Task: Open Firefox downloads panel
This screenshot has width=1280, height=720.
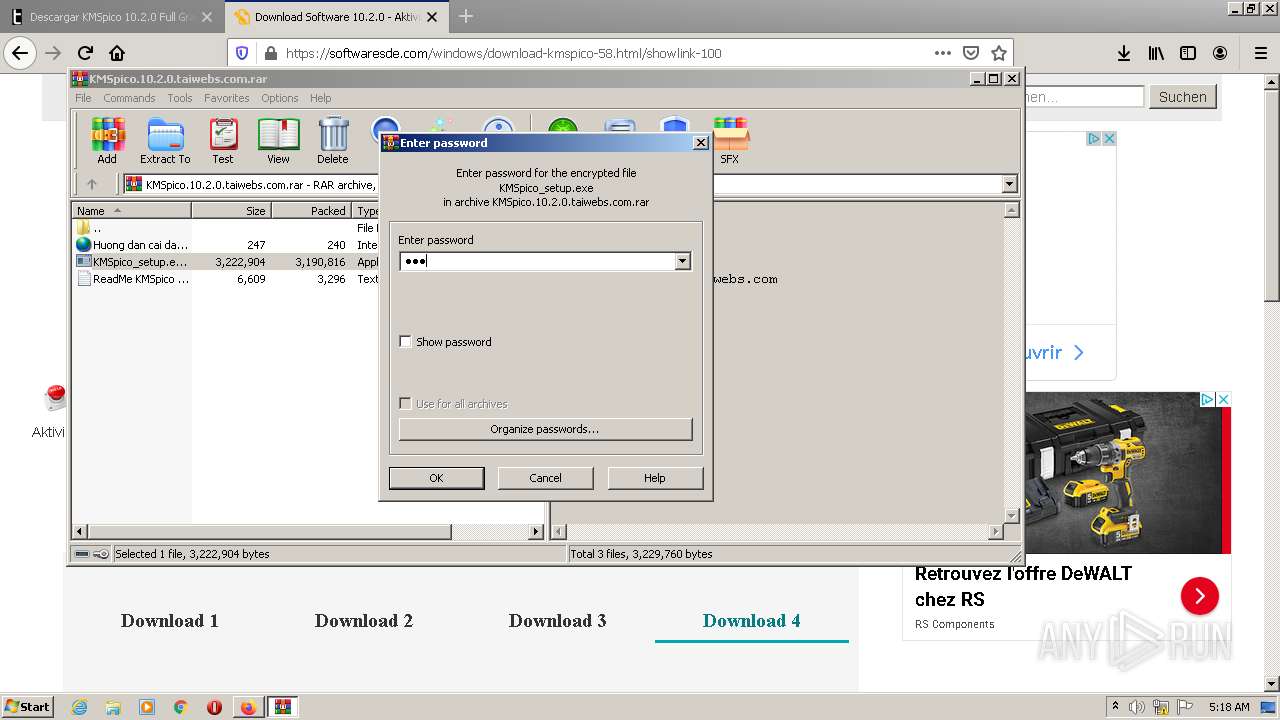Action: (x=1124, y=53)
